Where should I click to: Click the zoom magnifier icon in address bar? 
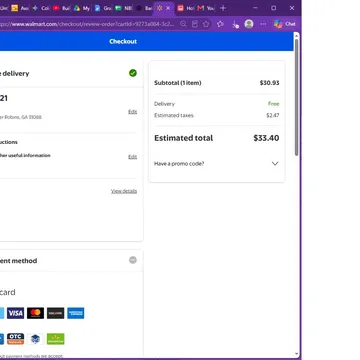point(183,24)
